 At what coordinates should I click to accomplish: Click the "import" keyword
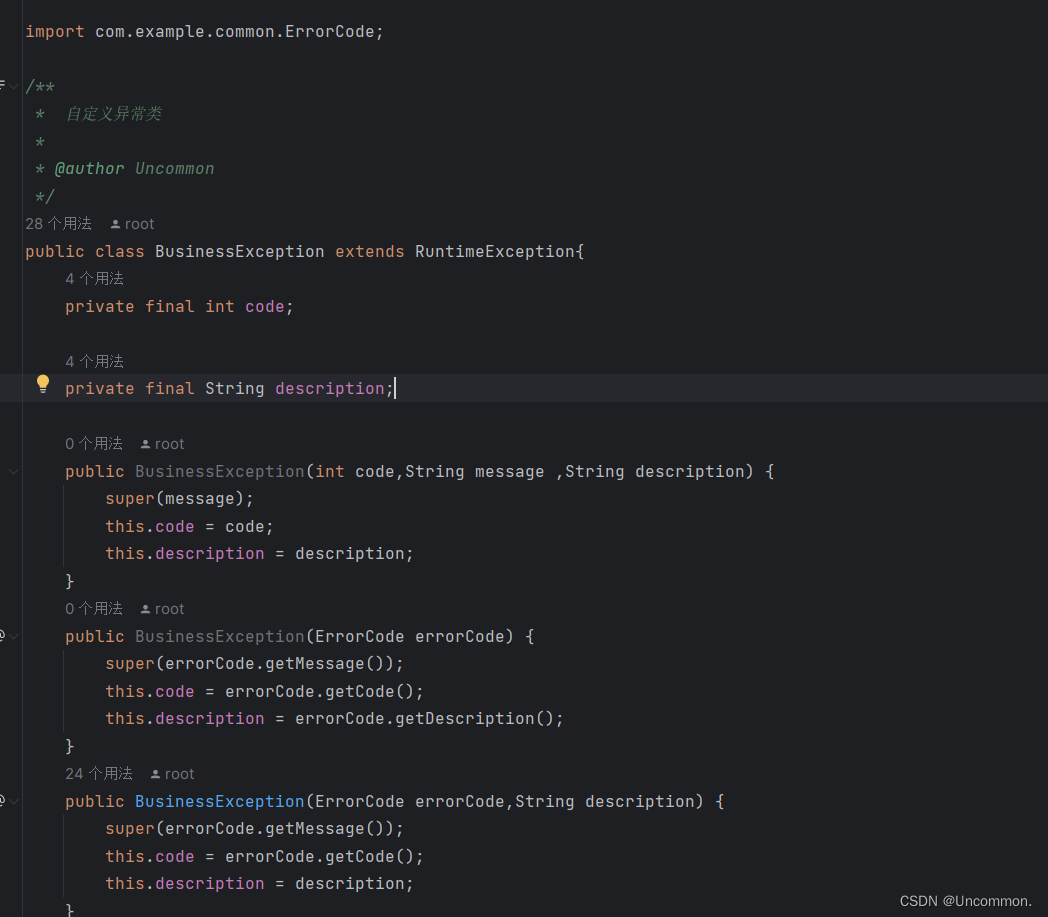(x=55, y=31)
